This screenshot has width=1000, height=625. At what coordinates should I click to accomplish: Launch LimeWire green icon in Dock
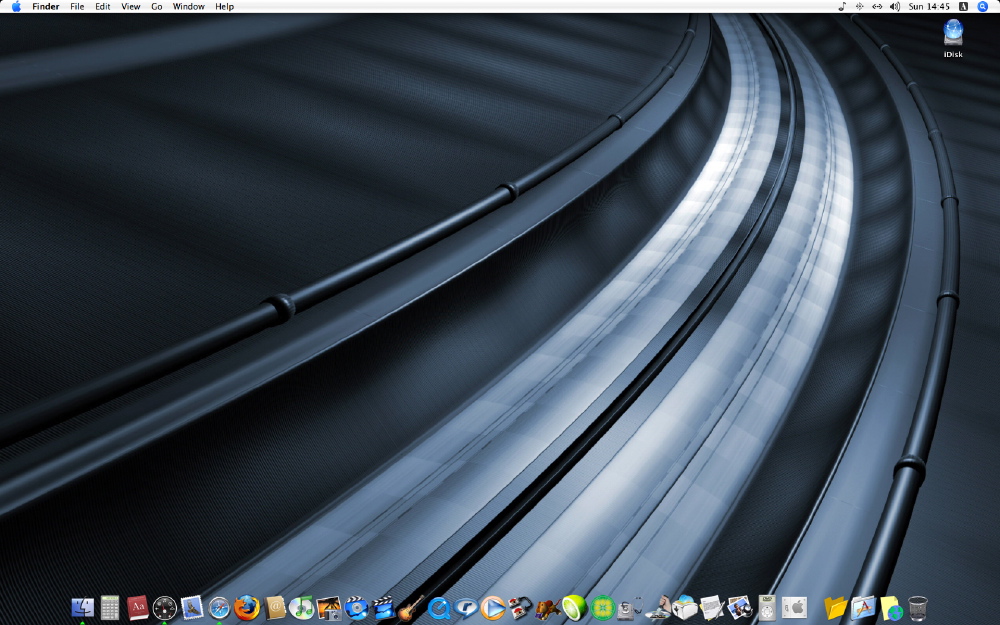pos(574,607)
